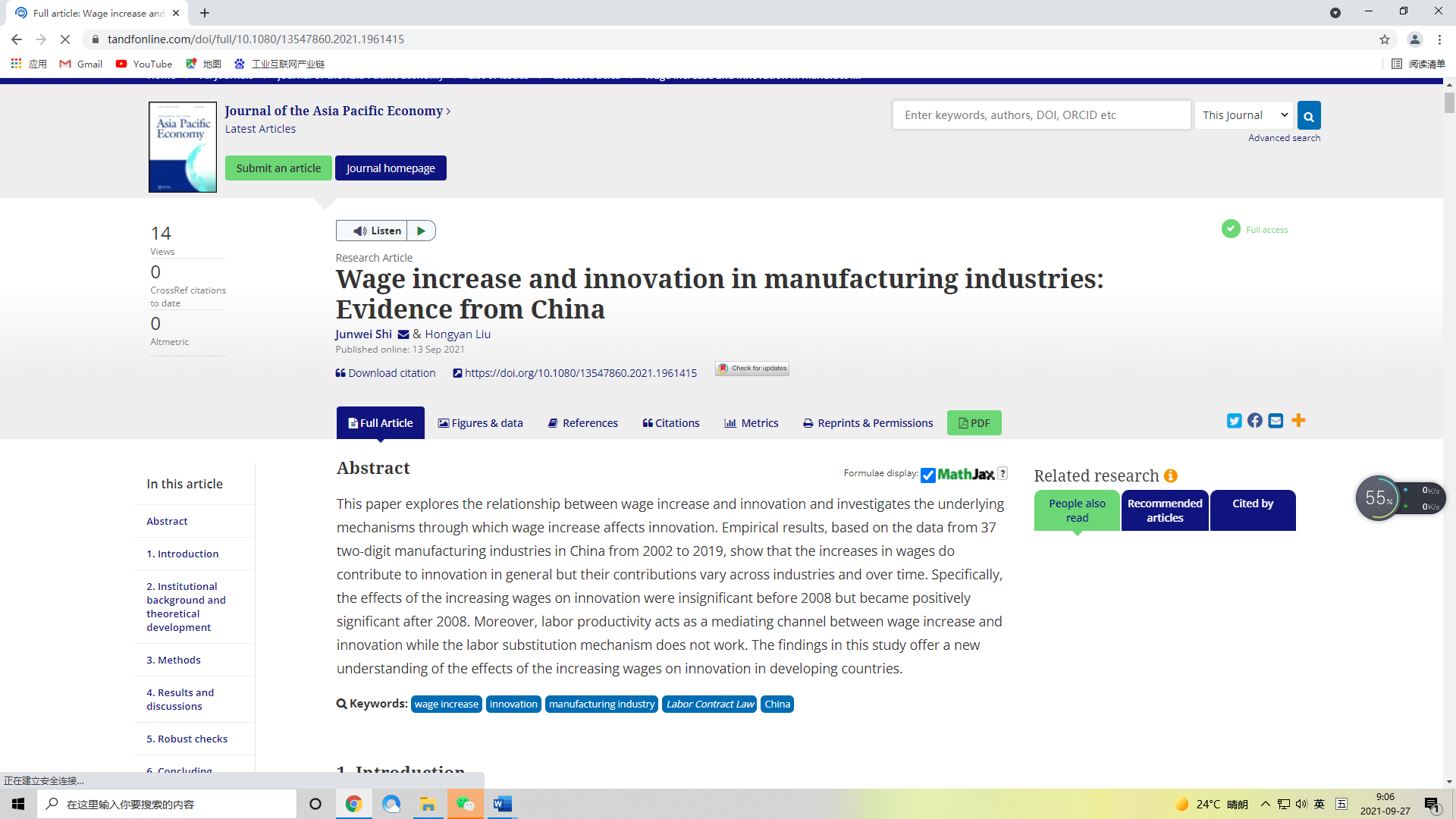Click the keyword search input field

click(x=1040, y=115)
